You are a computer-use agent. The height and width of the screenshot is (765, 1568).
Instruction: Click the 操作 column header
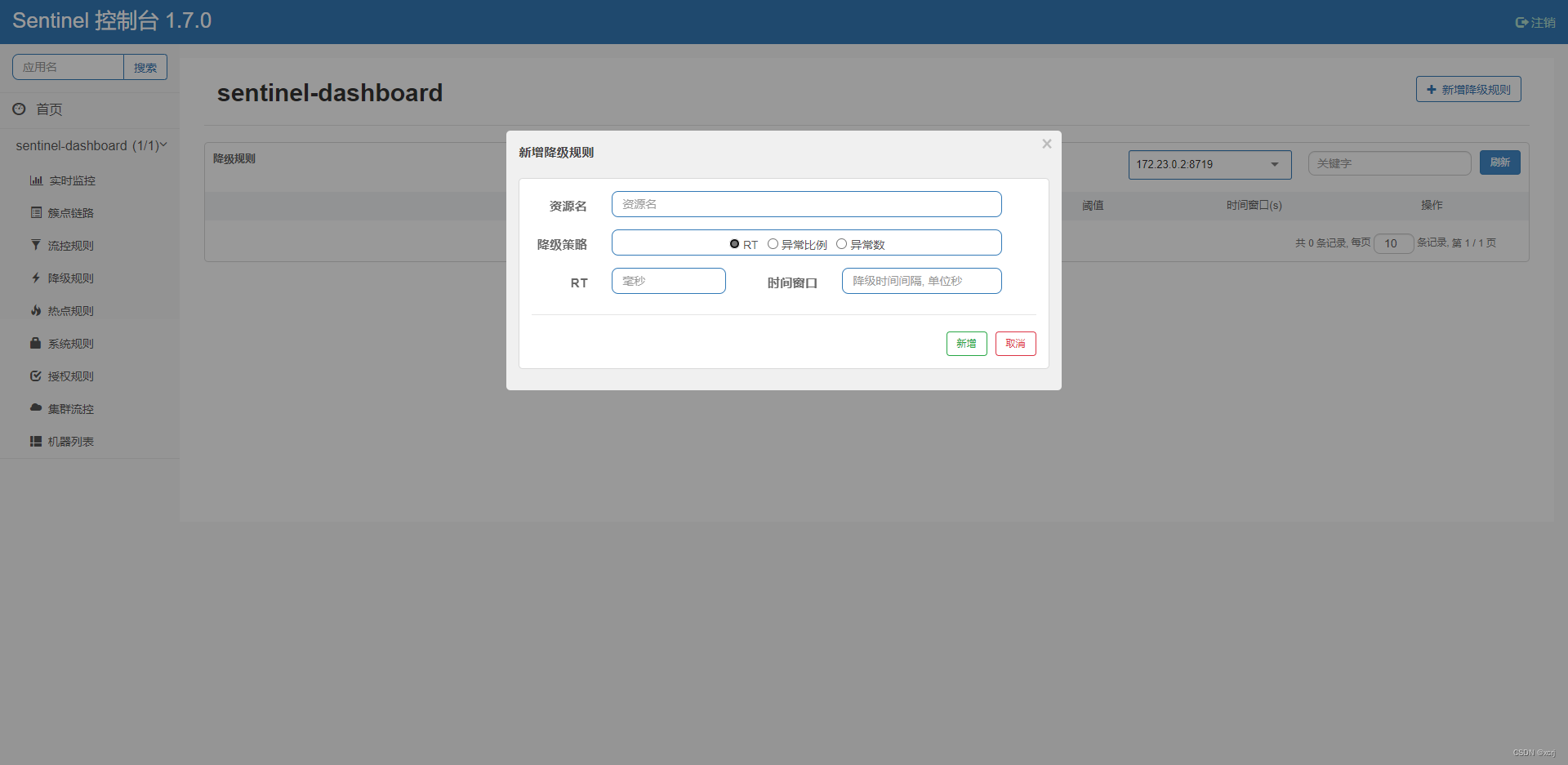1432,205
